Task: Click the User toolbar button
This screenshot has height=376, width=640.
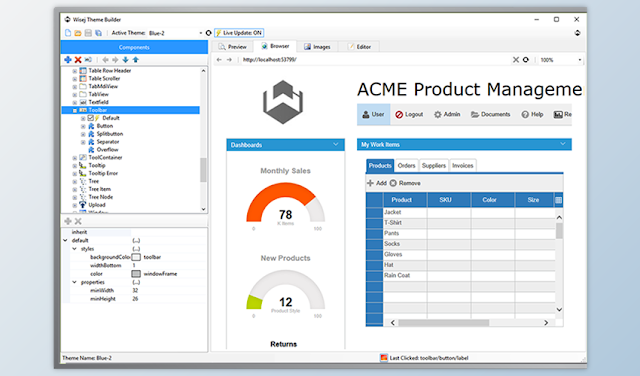Action: [373, 114]
